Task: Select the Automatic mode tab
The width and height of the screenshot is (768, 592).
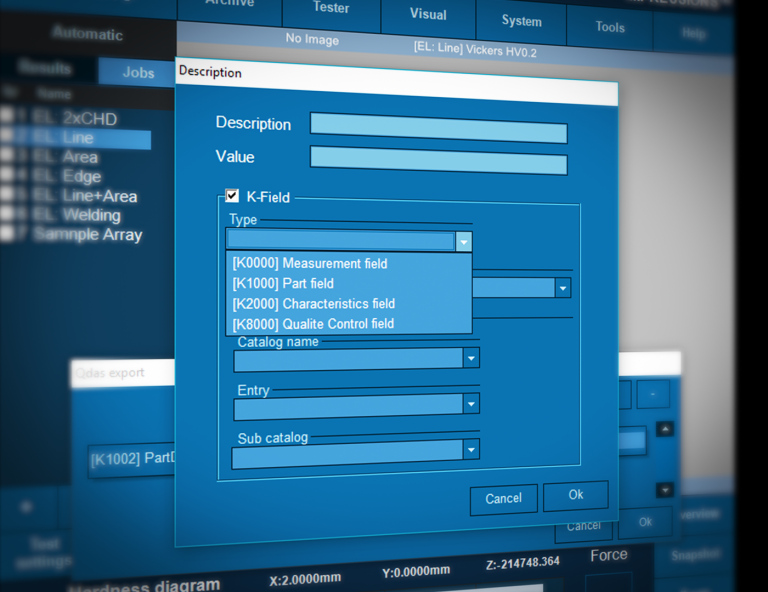Action: pyautogui.click(x=88, y=34)
